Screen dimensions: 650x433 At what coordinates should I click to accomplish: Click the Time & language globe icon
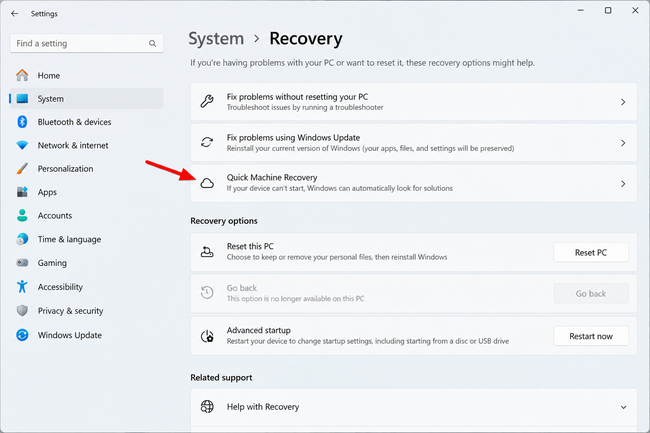(22, 239)
